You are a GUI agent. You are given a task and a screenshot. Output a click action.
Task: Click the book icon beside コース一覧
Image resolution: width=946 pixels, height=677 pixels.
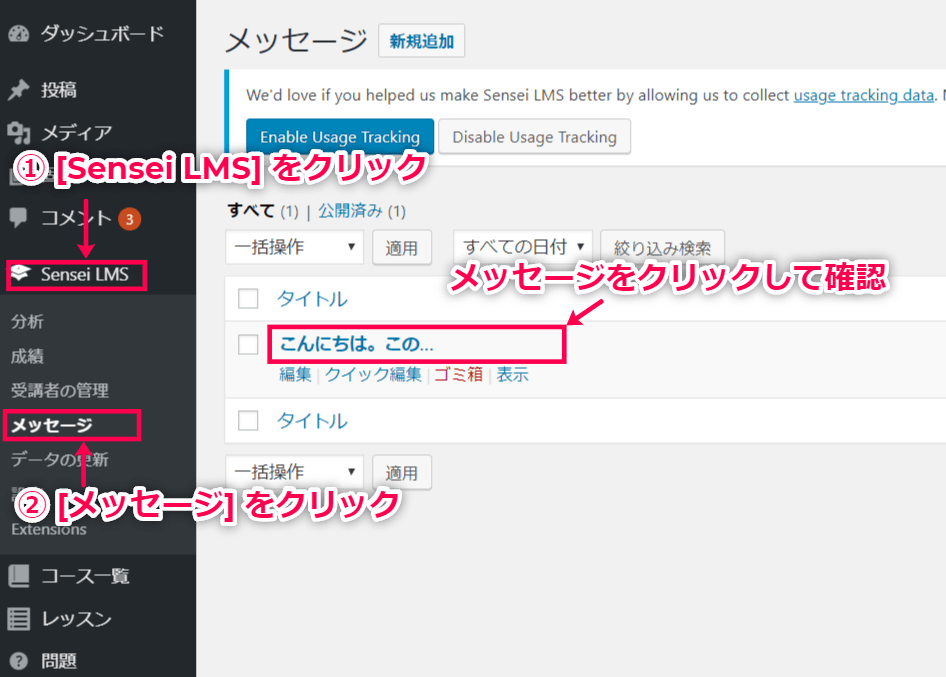click(x=19, y=576)
